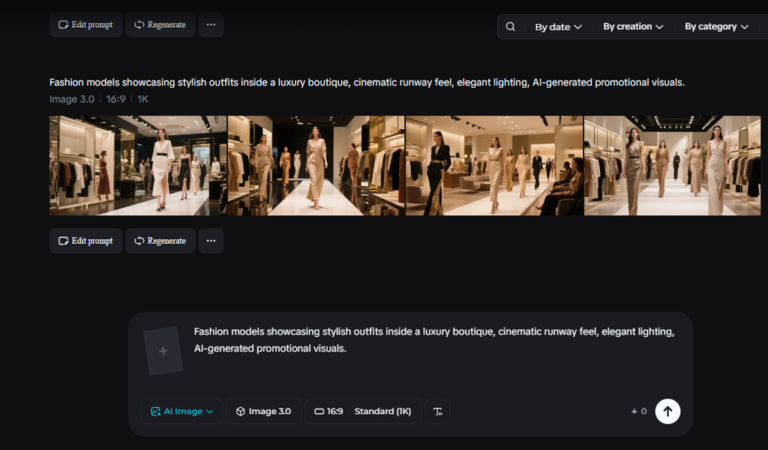
Task: Open the 16:9 Standard (1K) ratio settings
Action: pos(363,411)
